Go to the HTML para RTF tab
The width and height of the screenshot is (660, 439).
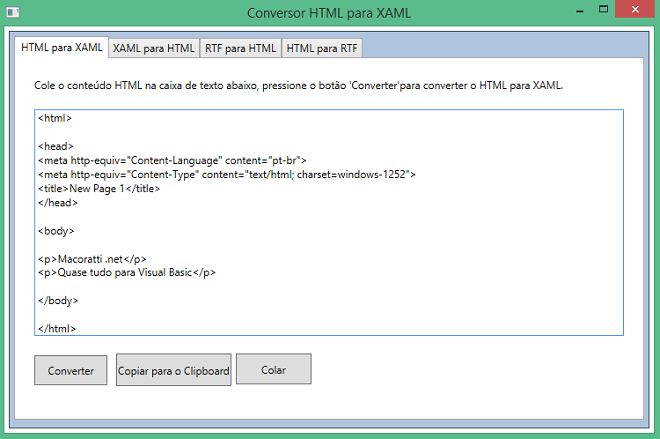(x=323, y=48)
